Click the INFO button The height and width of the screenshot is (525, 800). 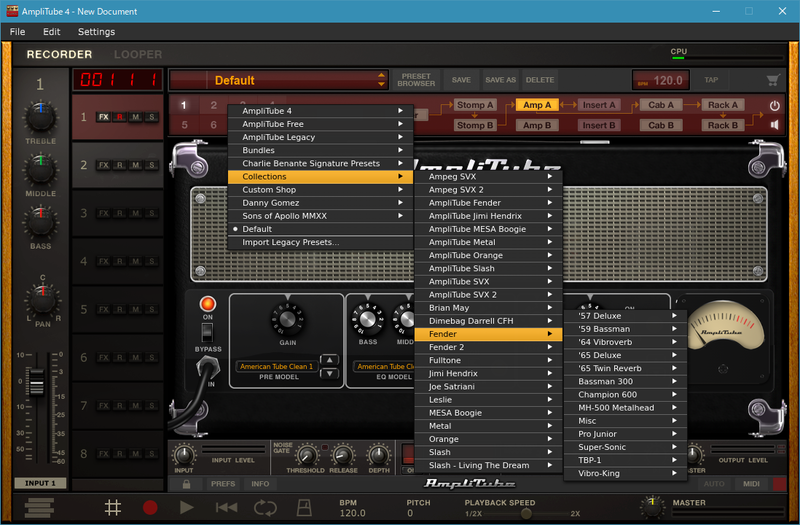click(x=260, y=484)
